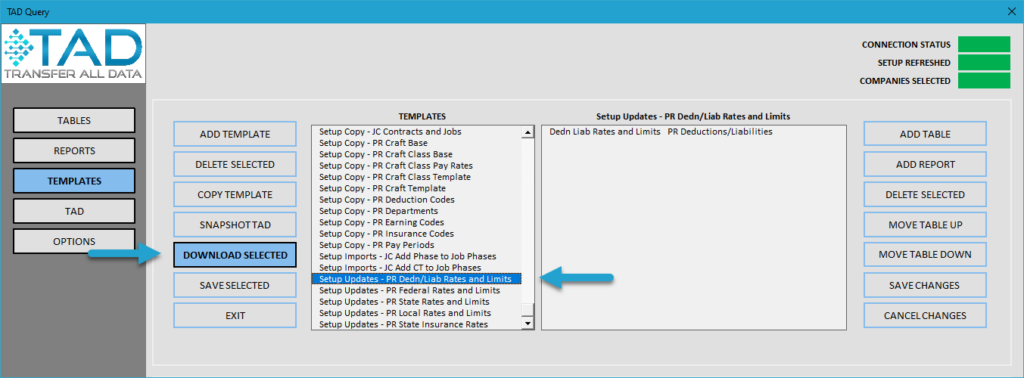Select 'Setup Copy - JC Contracts and Jobs'
Viewport: 1024px width, 378px height.
tap(417, 131)
